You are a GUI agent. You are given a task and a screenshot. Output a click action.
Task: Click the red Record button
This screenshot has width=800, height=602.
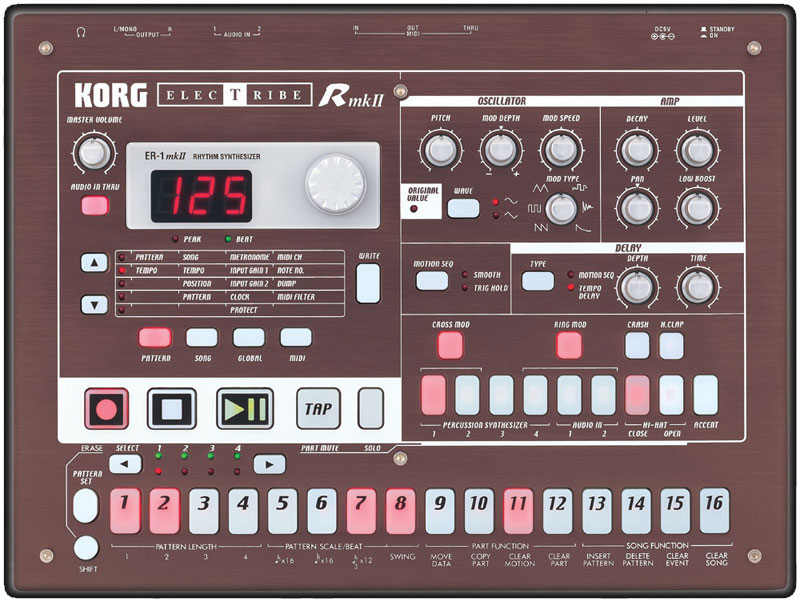[x=107, y=409]
